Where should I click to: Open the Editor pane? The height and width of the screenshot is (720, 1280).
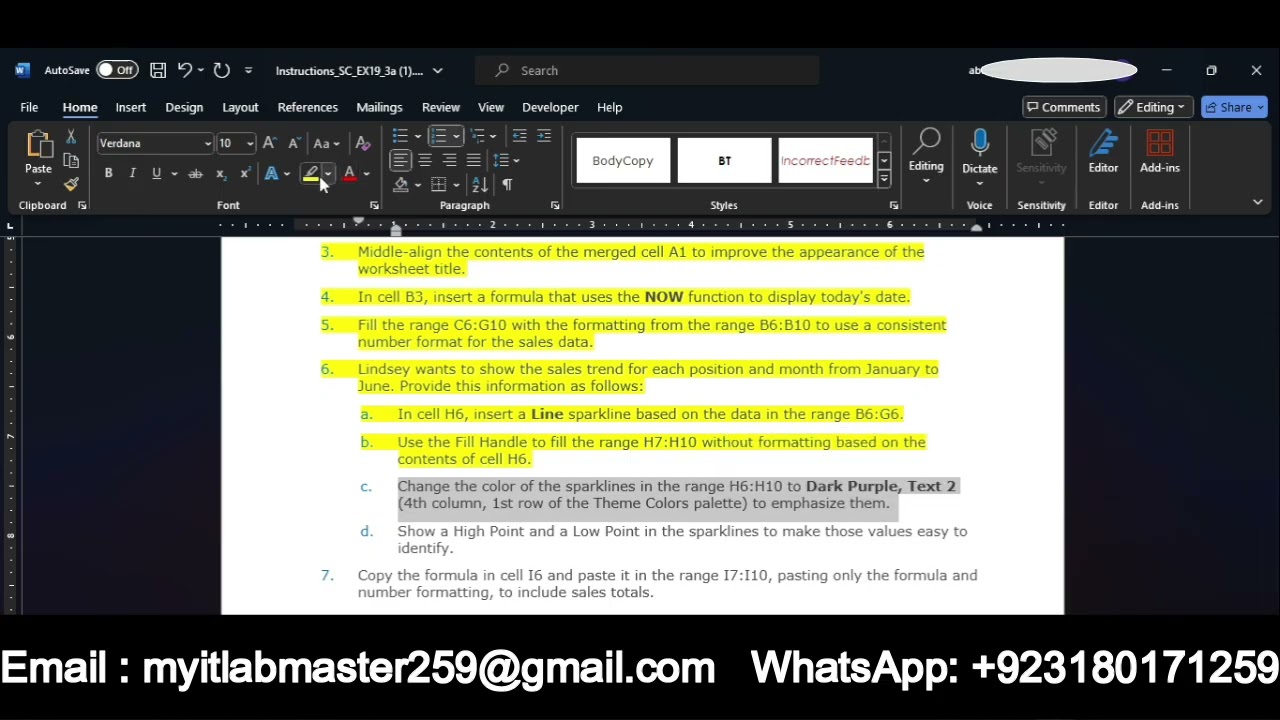1103,152
